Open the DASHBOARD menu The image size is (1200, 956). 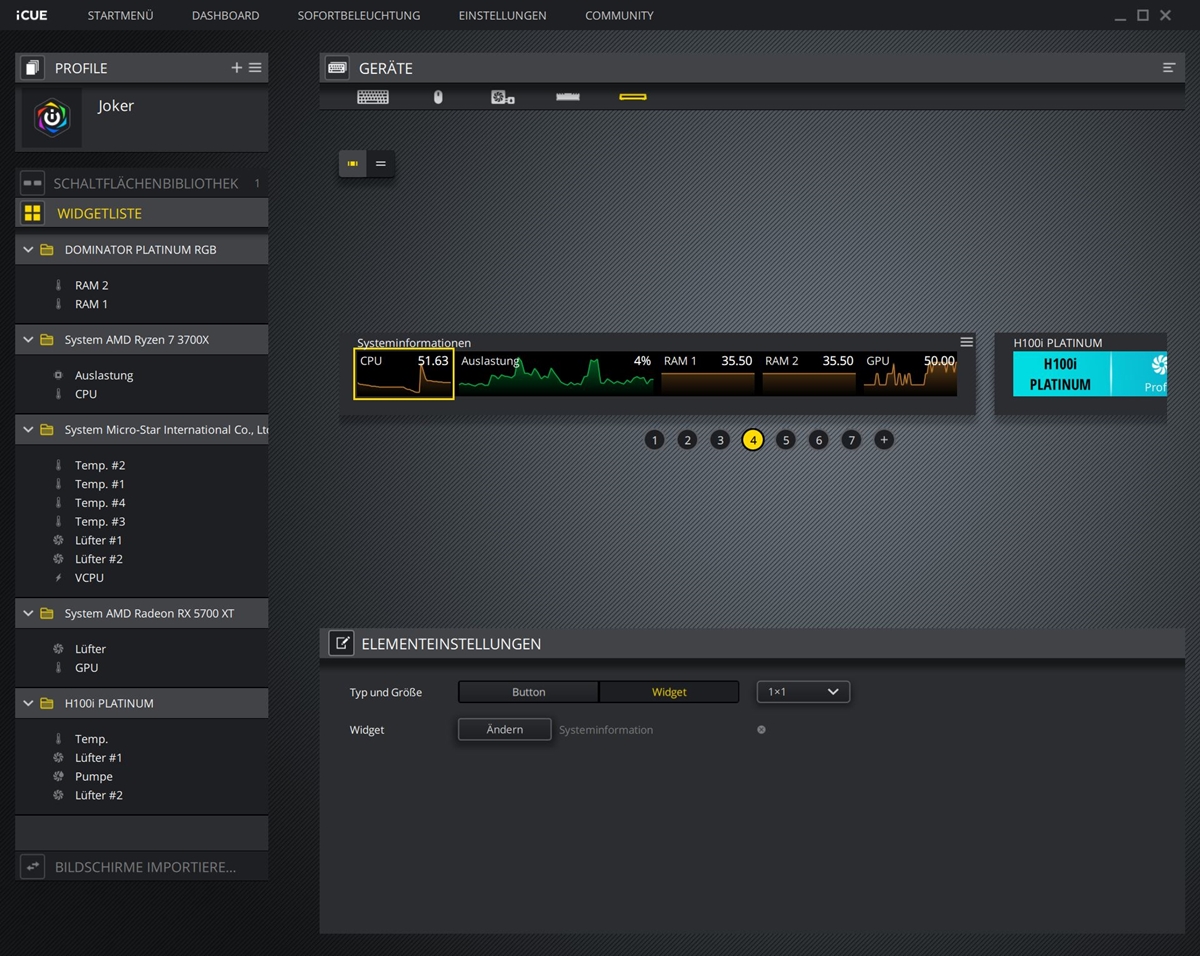point(226,16)
